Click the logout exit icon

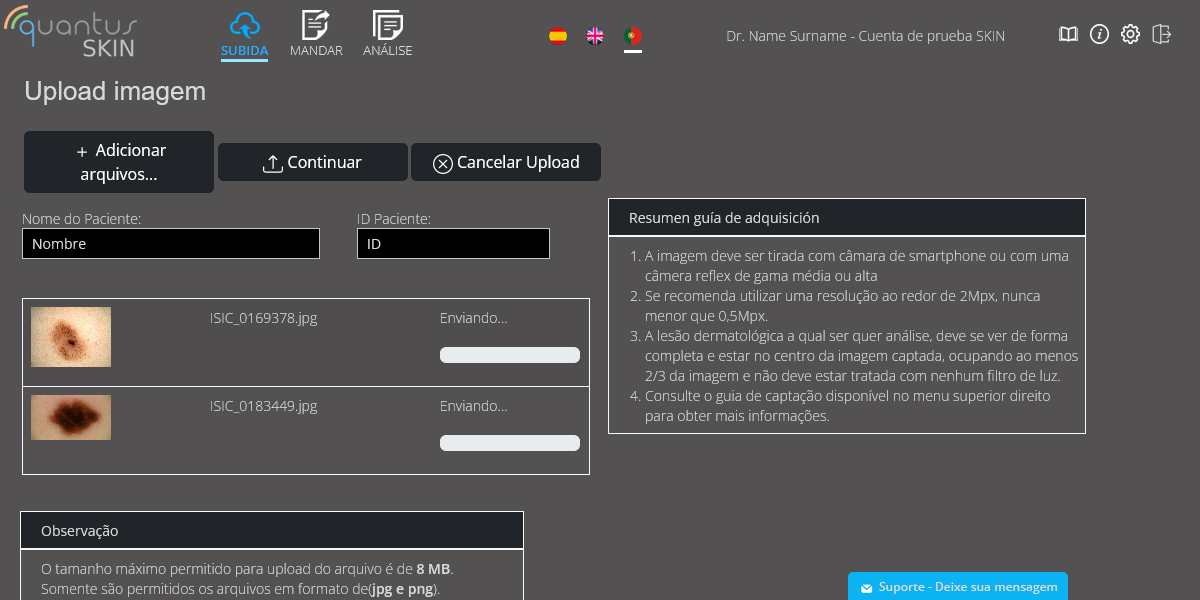(1161, 35)
